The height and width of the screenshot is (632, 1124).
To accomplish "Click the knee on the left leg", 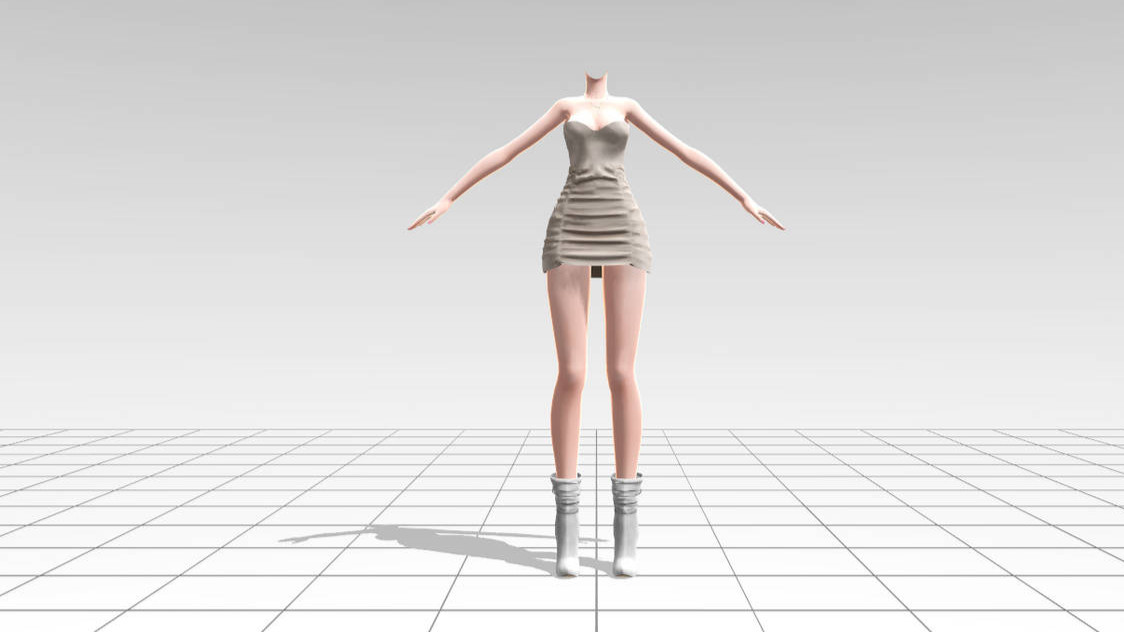I will click(570, 378).
